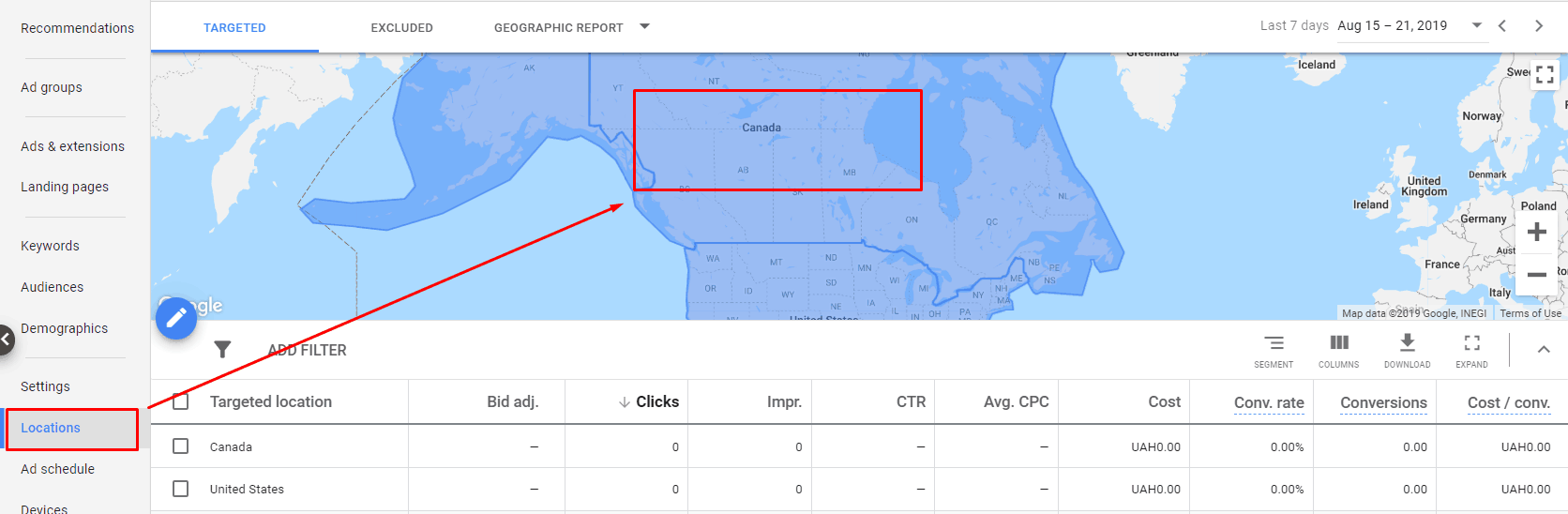This screenshot has width=1568, height=514.
Task: Click Iceland label on the map
Action: click(1317, 65)
